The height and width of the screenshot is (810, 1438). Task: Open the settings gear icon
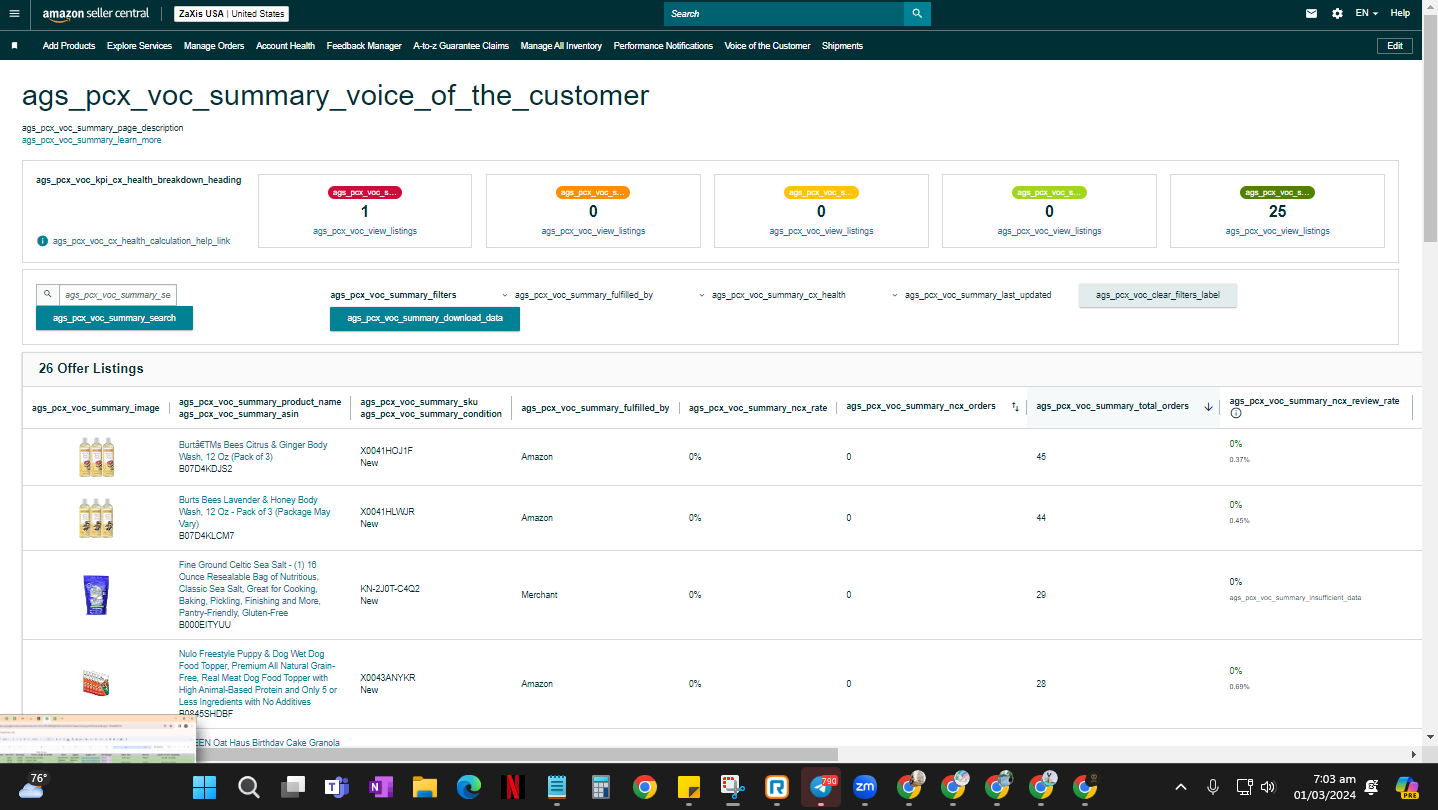click(1337, 14)
